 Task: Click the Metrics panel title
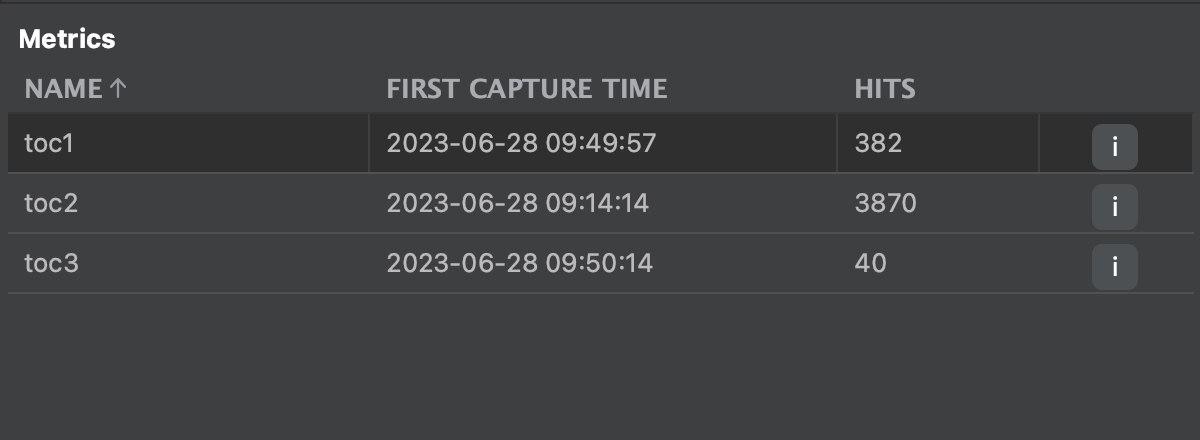67,40
